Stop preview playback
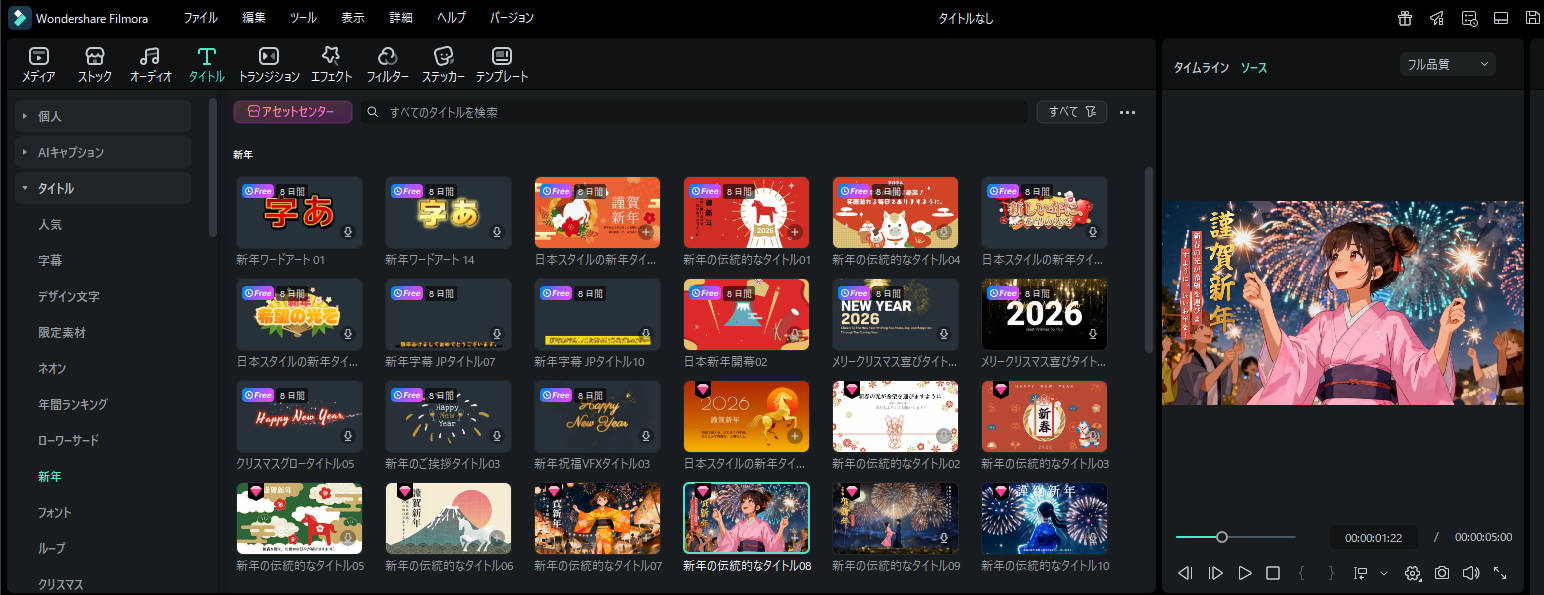1544x595 pixels. [x=1273, y=573]
